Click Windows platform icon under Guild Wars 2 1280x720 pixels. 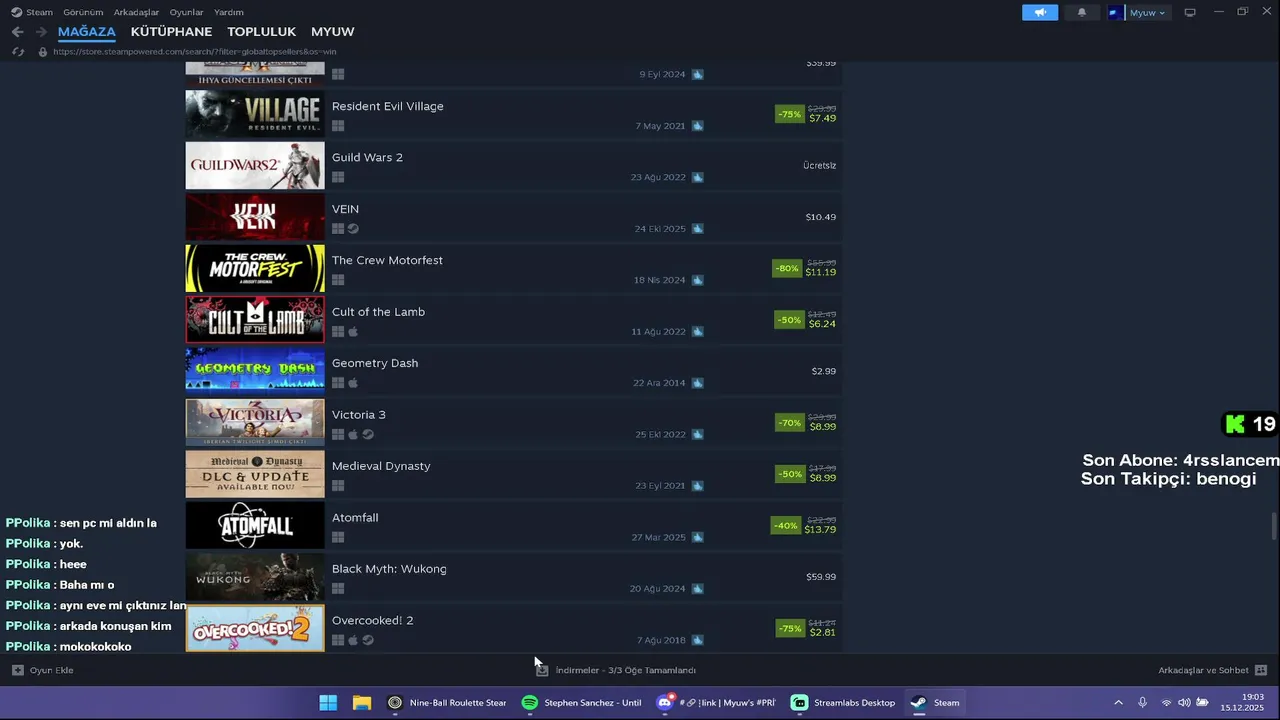tap(338, 177)
